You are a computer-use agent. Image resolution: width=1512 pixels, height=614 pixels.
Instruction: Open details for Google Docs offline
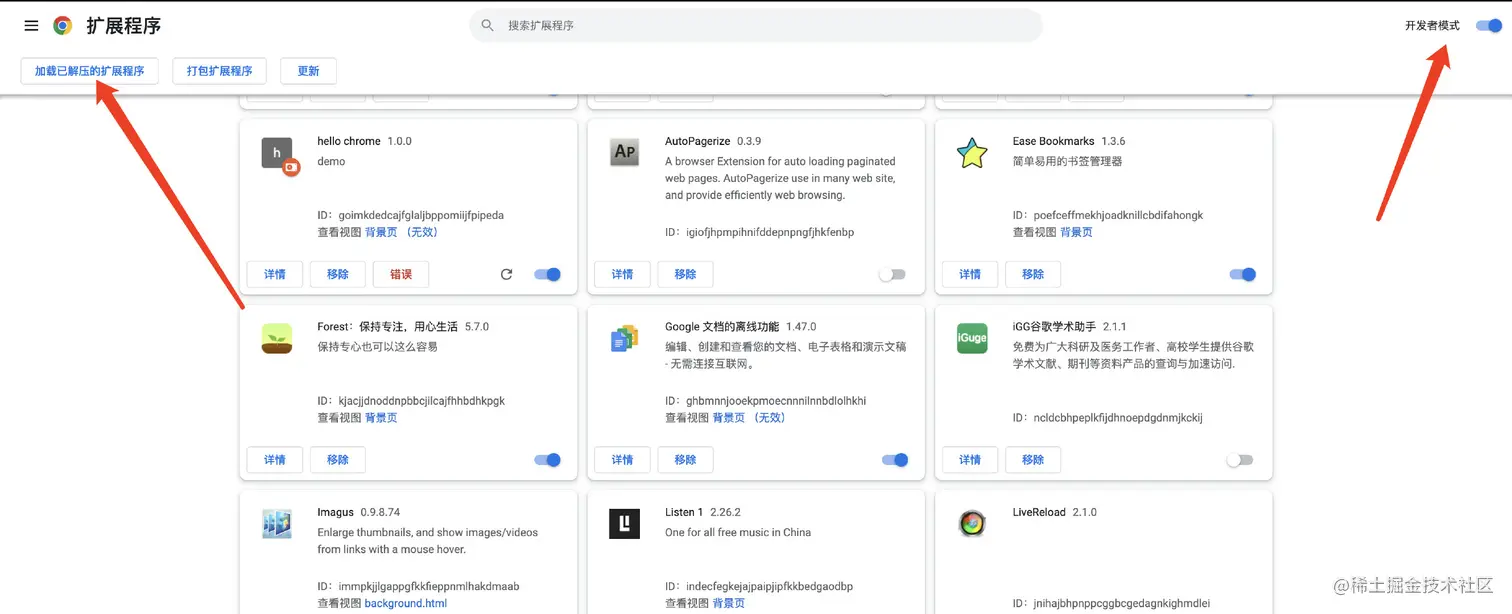click(622, 460)
